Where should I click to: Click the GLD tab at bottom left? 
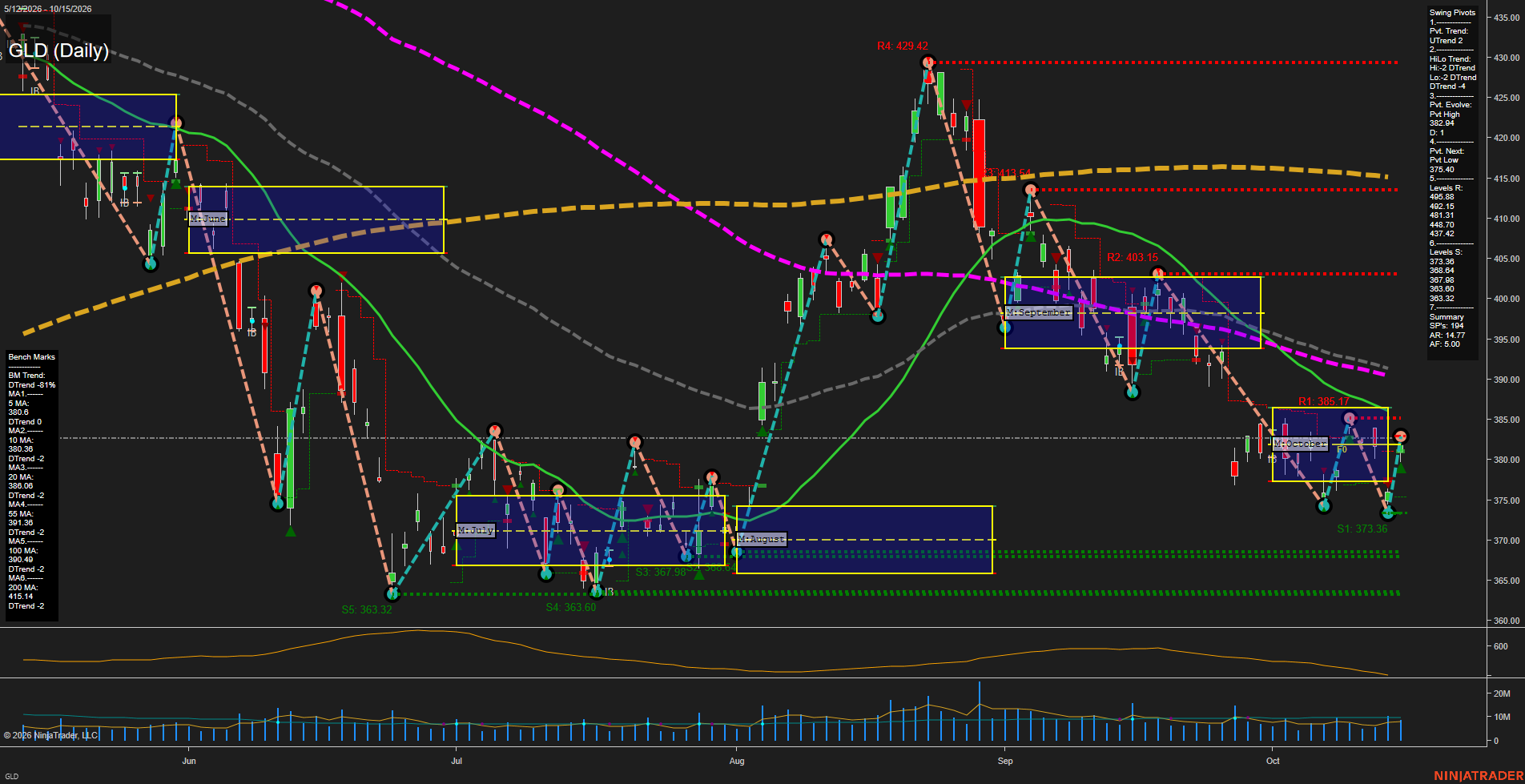pyautogui.click(x=12, y=776)
